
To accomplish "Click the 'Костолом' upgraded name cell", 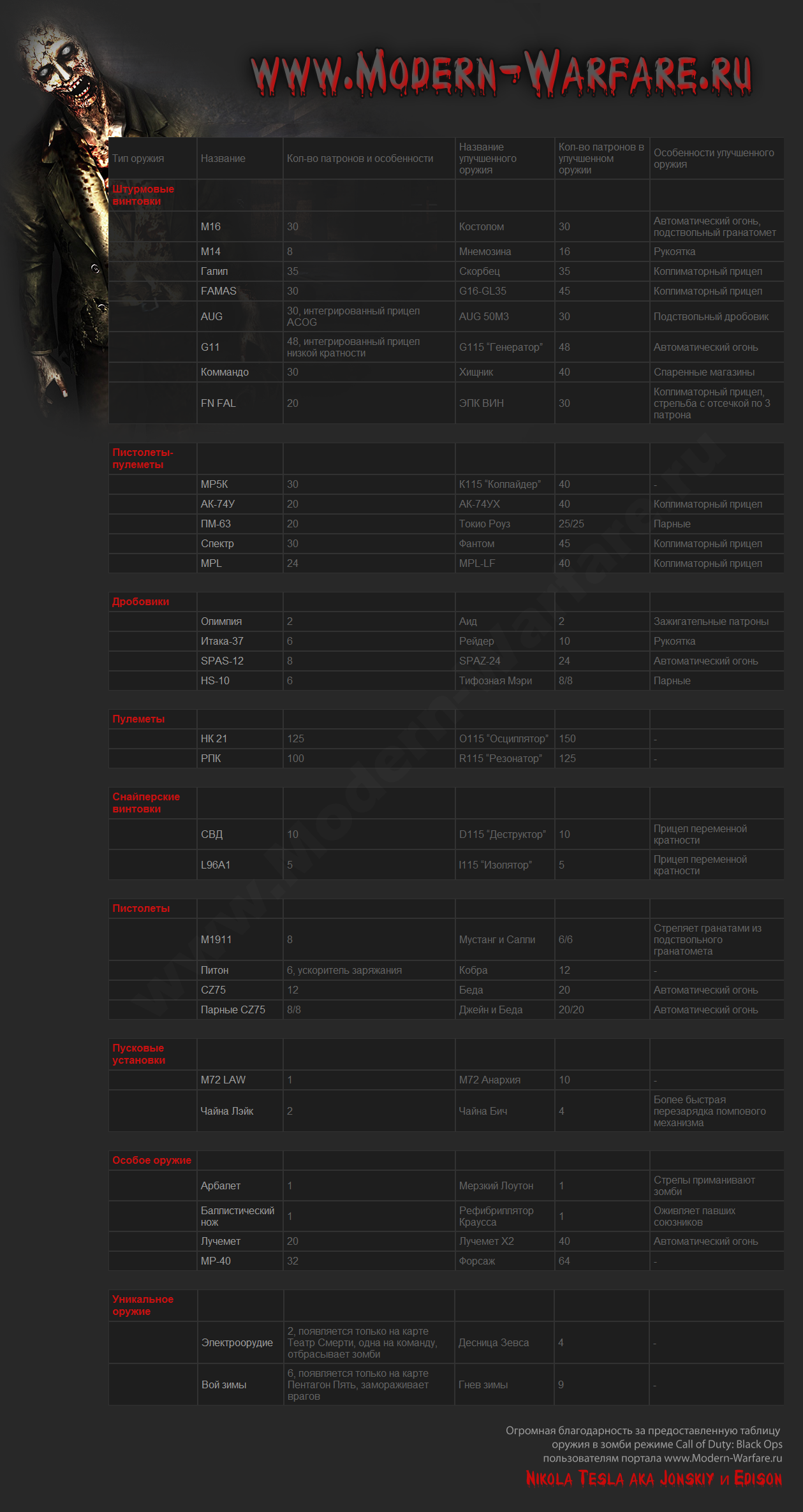I will (x=505, y=226).
